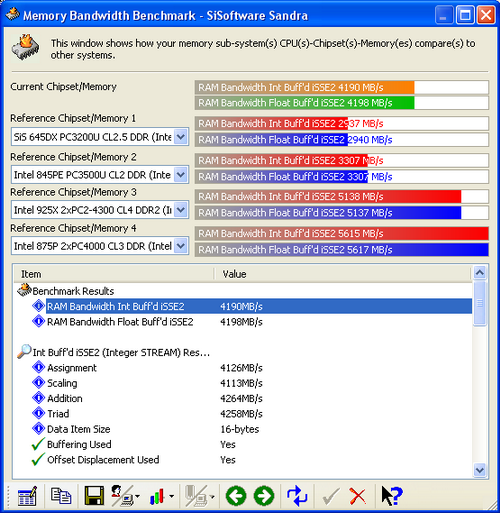The width and height of the screenshot is (500, 513).
Task: Click the results list scroll up arrow
Action: 480,273
